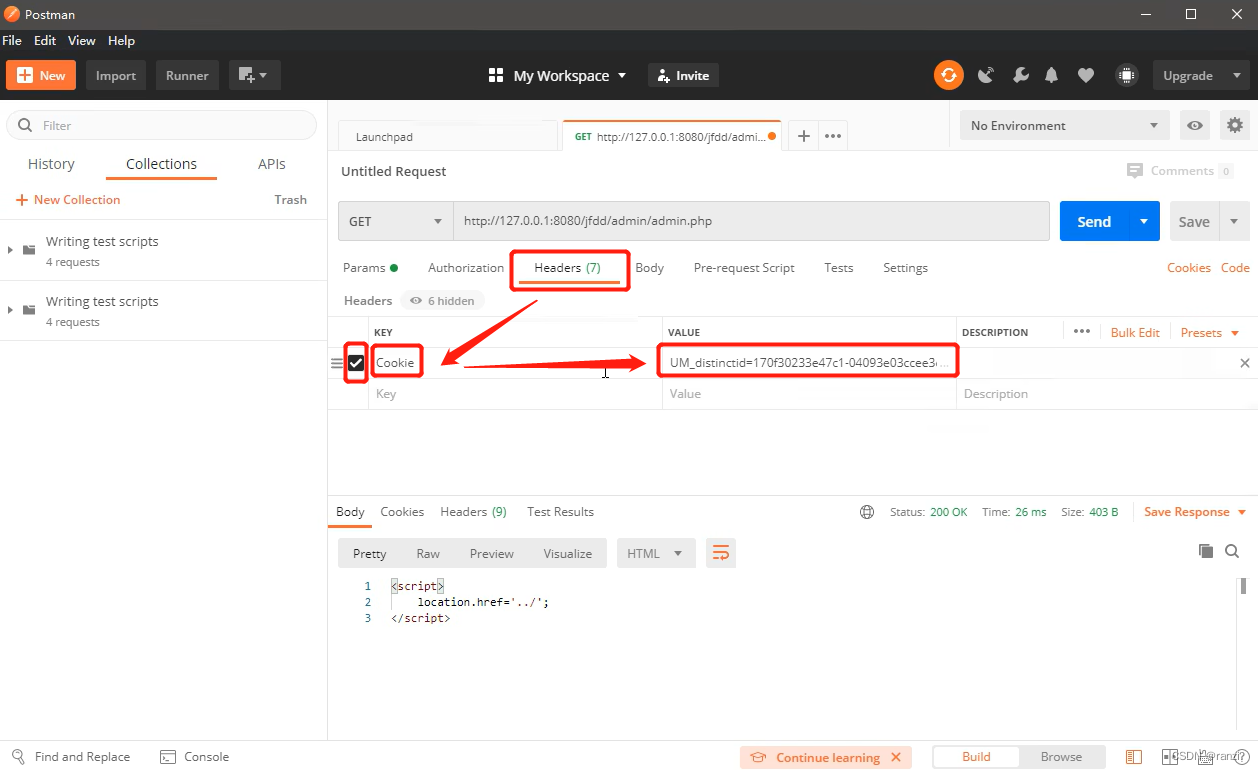This screenshot has width=1258, height=770.
Task: Switch to the APIs sidebar tab
Action: point(272,164)
